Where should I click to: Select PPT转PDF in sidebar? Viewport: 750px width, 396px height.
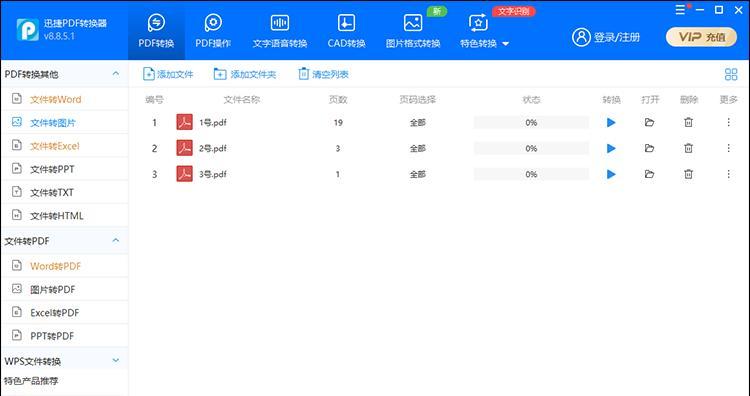[x=64, y=336]
